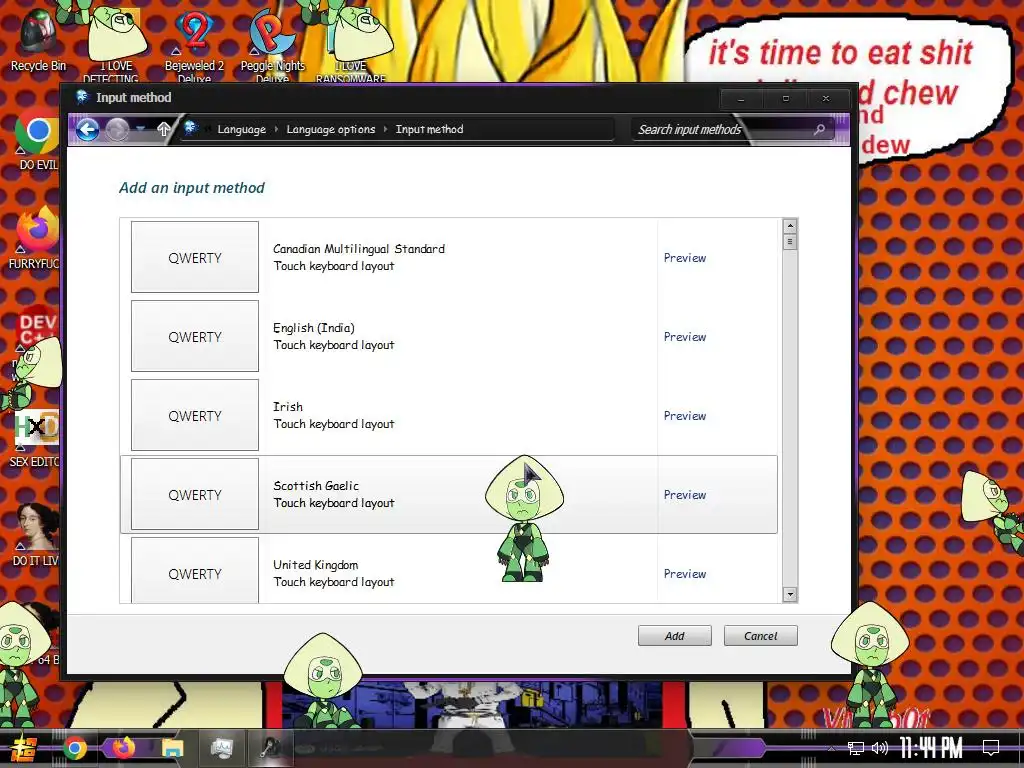This screenshot has height=768, width=1024.
Task: Open recent locations dropdown arrow
Action: pyautogui.click(x=140, y=129)
